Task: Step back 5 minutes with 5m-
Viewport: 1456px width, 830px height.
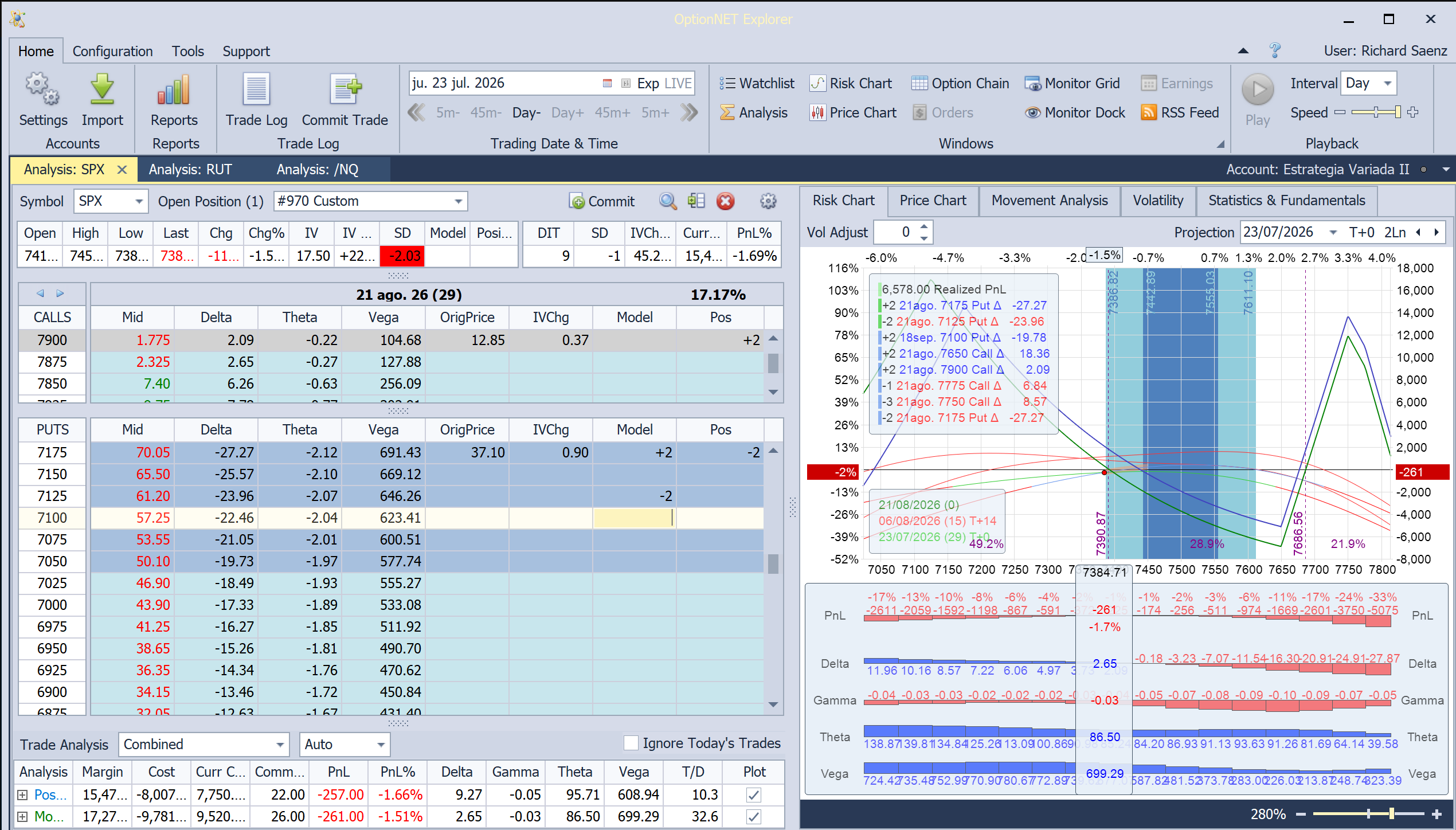Action: [448, 112]
